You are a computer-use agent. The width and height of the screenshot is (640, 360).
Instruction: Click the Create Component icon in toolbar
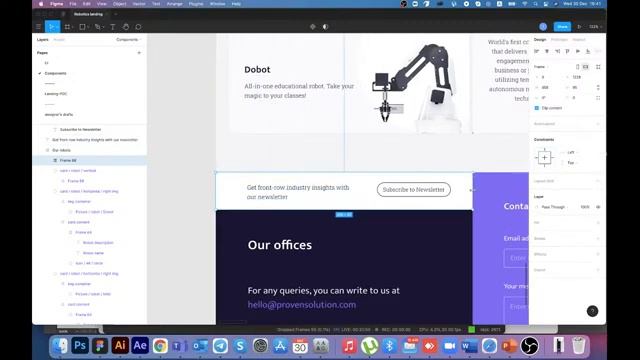[x=313, y=27]
